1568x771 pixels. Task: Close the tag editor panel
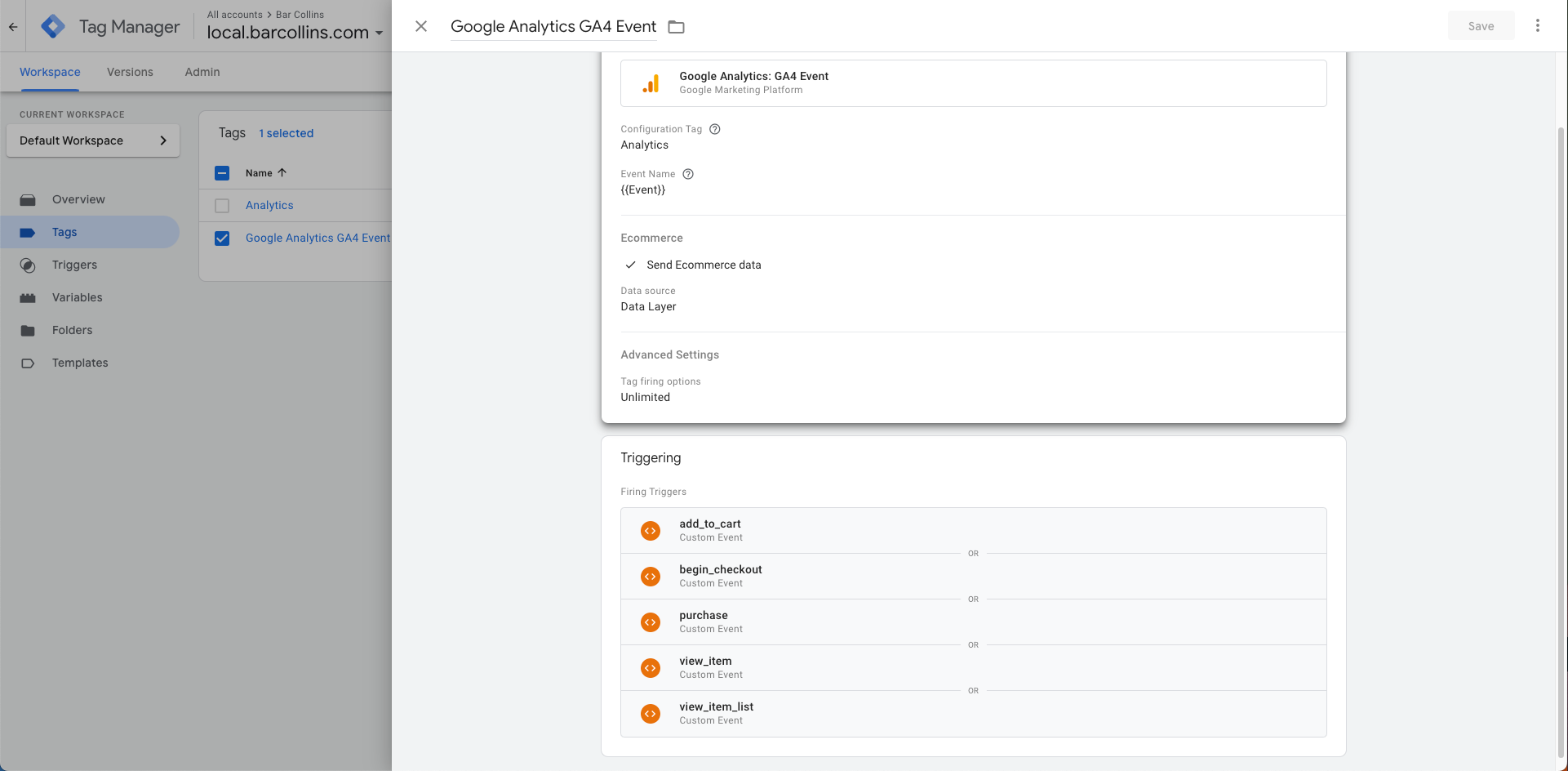(421, 26)
